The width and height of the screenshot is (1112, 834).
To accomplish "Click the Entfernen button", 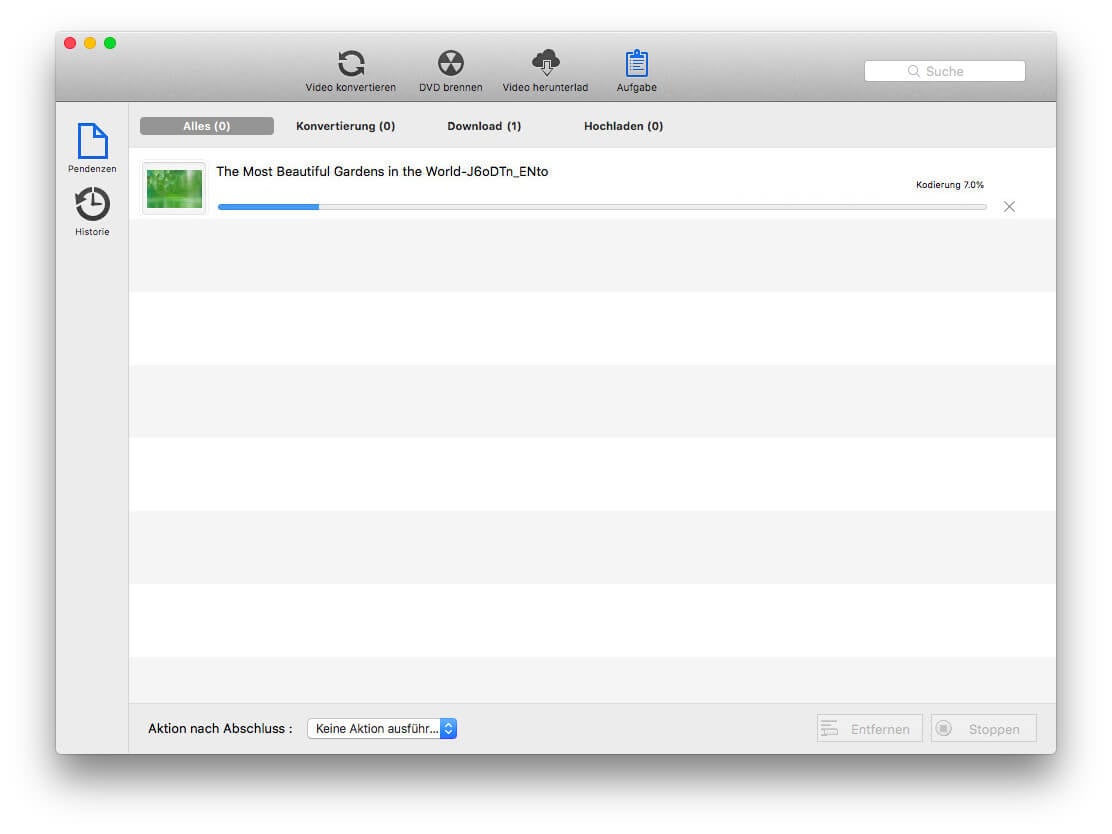I will [869, 728].
